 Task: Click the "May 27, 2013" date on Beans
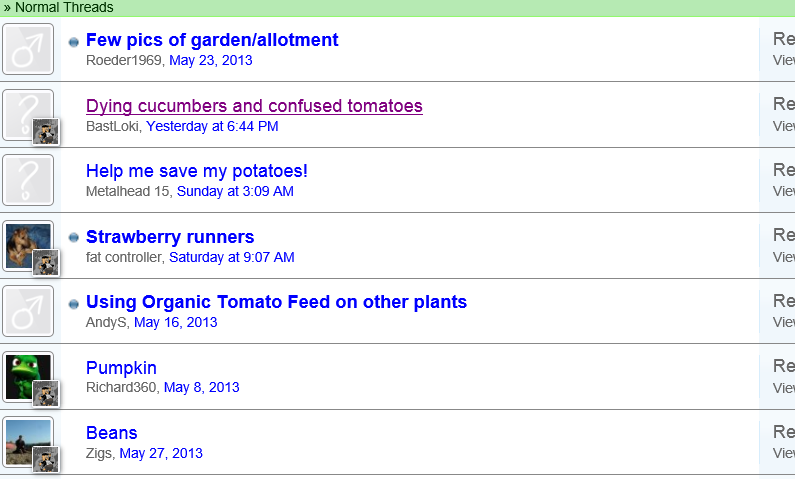point(160,453)
